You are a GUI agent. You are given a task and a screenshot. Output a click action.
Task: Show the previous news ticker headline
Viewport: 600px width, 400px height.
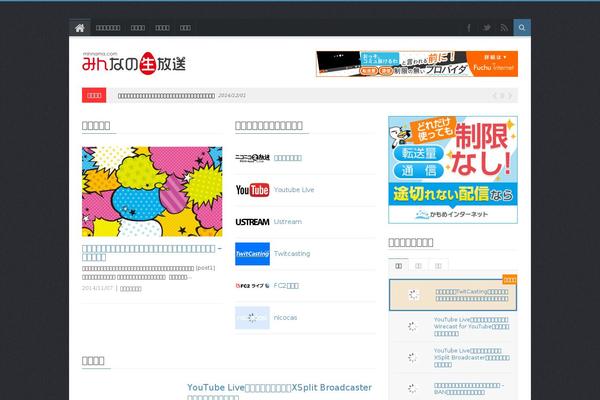point(494,96)
